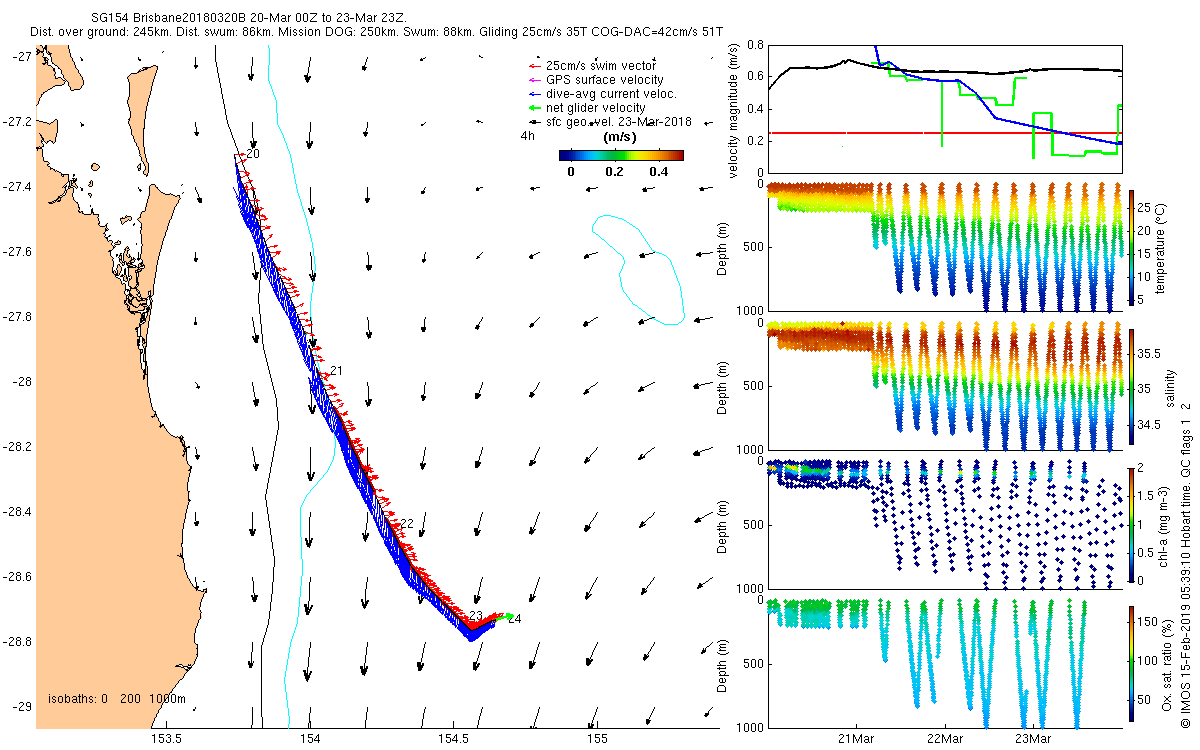Click the "-28.6" latitude tick label
1200x750 pixels.
click(18, 577)
